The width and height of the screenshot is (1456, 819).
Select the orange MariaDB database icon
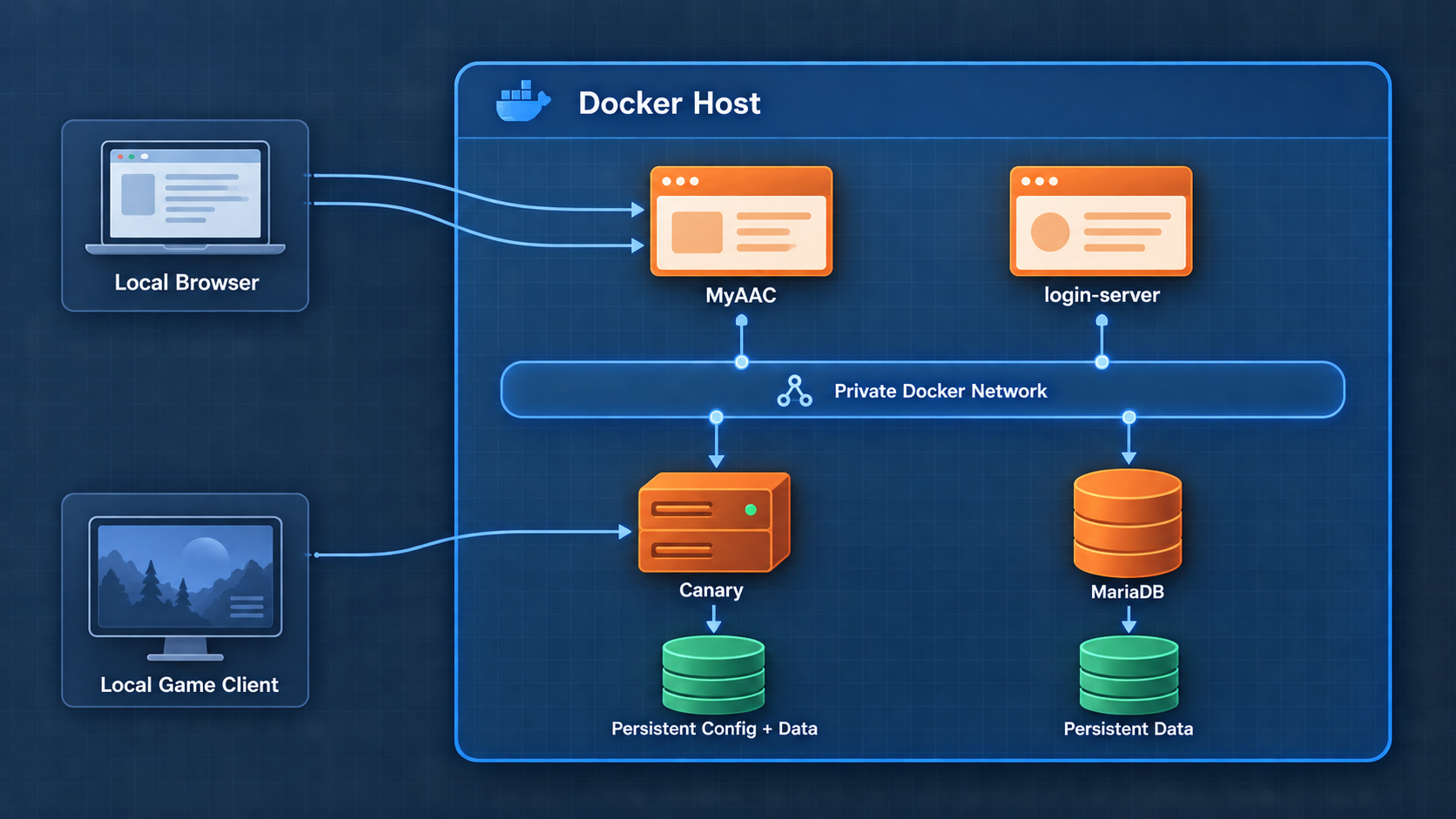(x=1128, y=523)
